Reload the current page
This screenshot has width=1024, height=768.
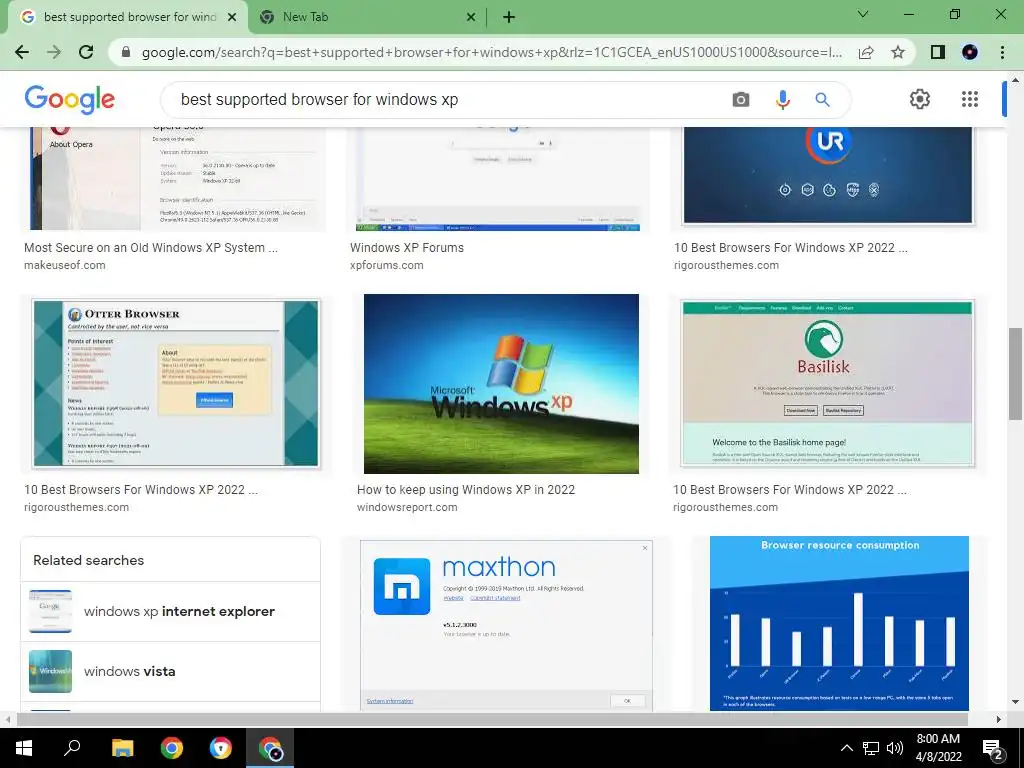[86, 52]
